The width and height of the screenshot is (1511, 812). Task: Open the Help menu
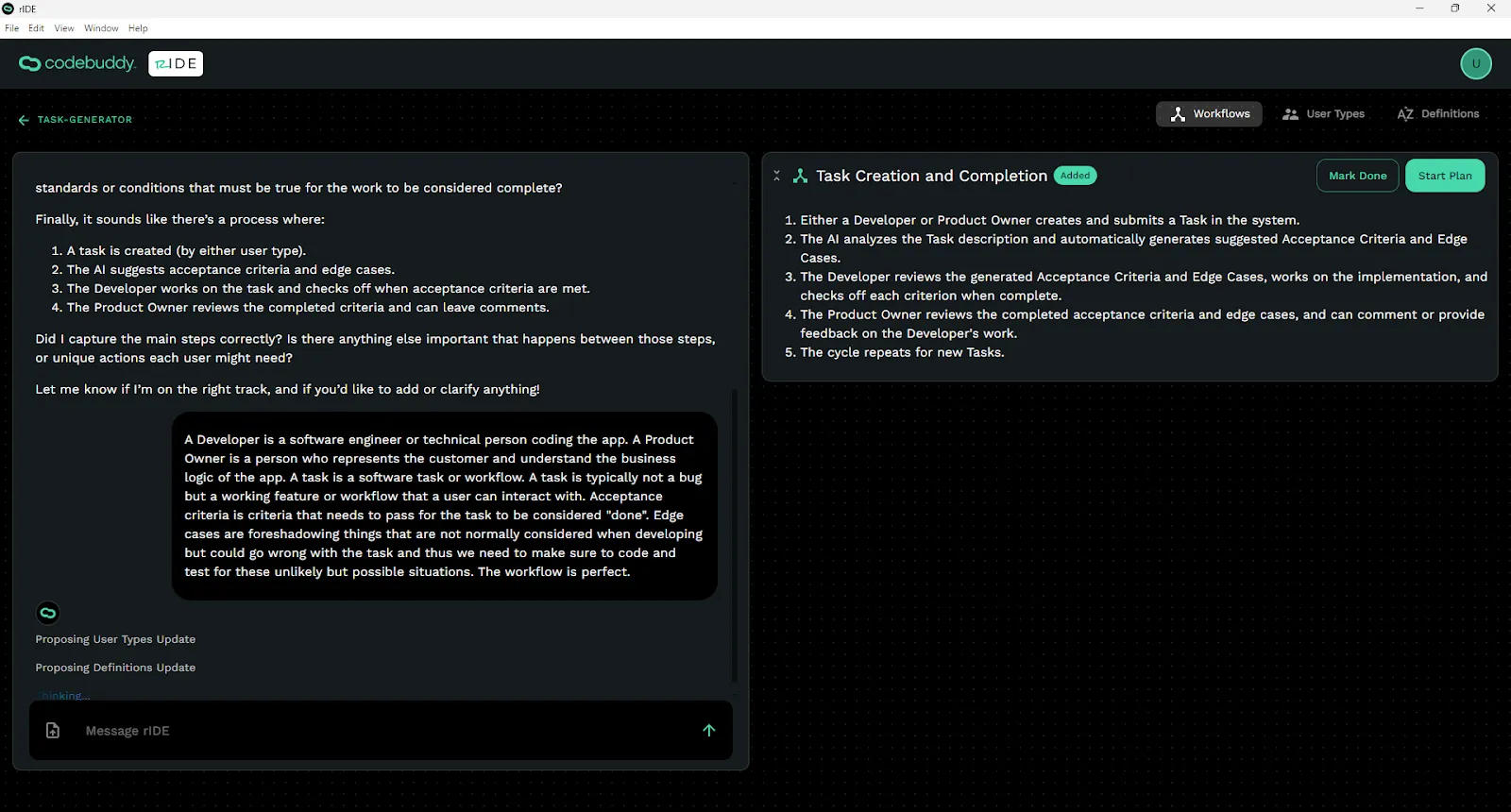[138, 28]
